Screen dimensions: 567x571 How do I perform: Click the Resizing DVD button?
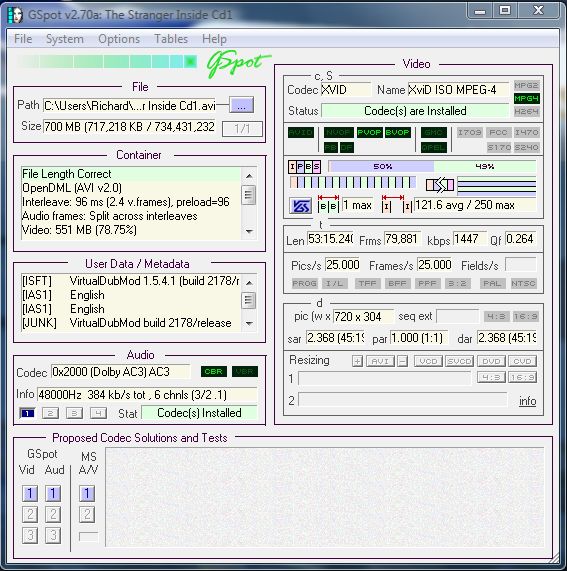click(x=491, y=361)
